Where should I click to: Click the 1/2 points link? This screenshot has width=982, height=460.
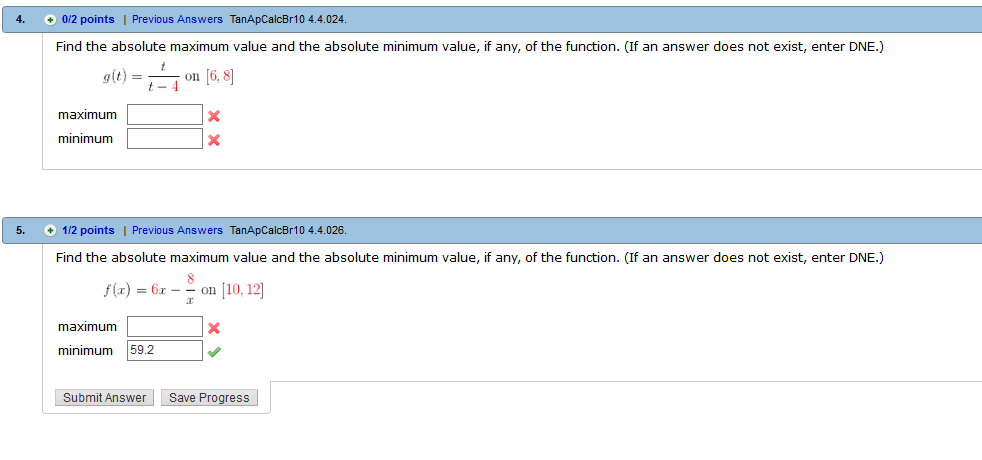click(88, 230)
